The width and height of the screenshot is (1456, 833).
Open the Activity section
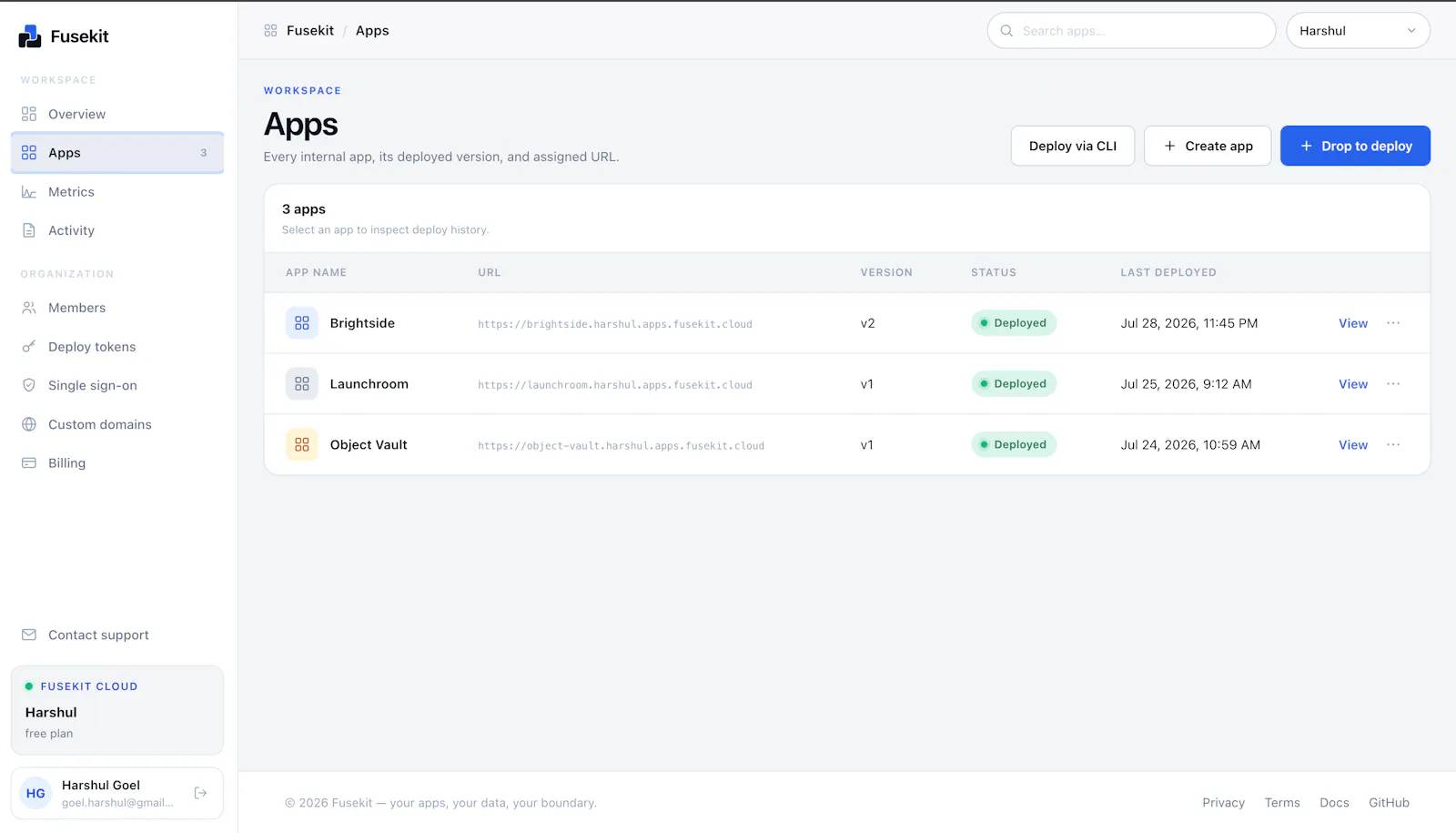117,230
